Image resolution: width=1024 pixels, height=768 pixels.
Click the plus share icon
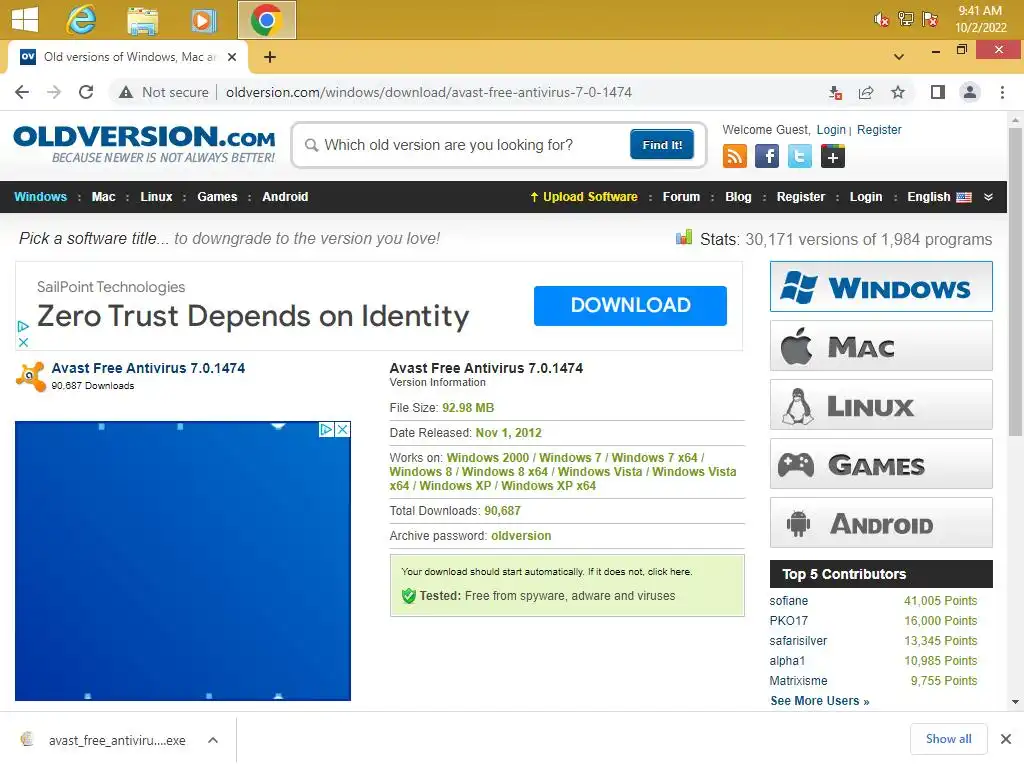click(x=832, y=157)
